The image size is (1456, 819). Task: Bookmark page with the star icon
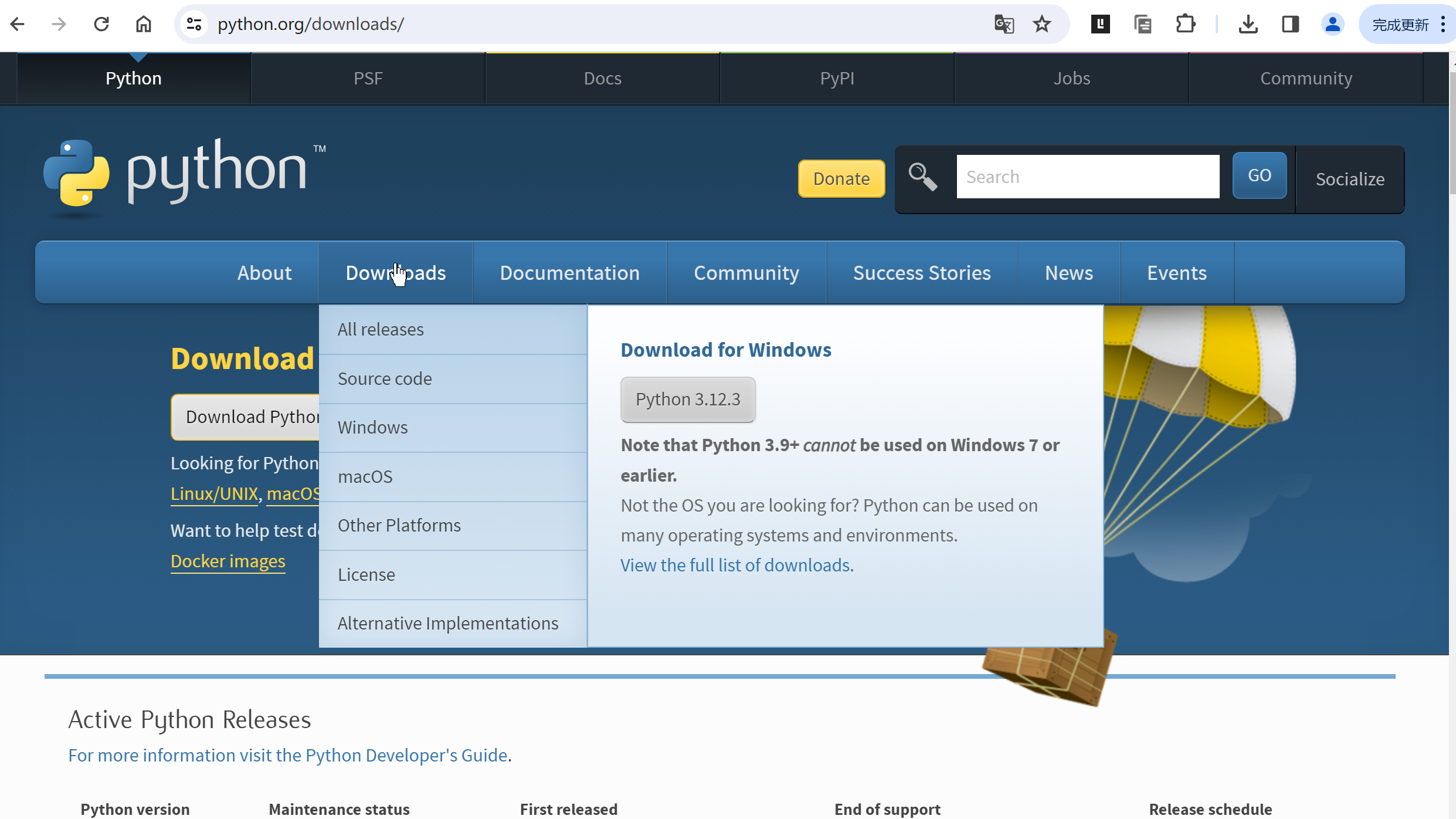point(1042,24)
